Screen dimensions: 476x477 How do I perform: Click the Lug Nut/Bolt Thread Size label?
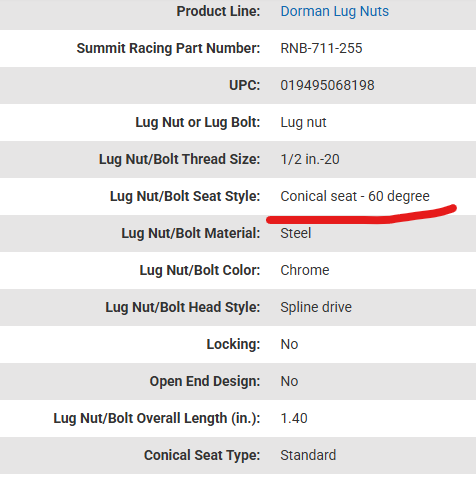pos(179,159)
